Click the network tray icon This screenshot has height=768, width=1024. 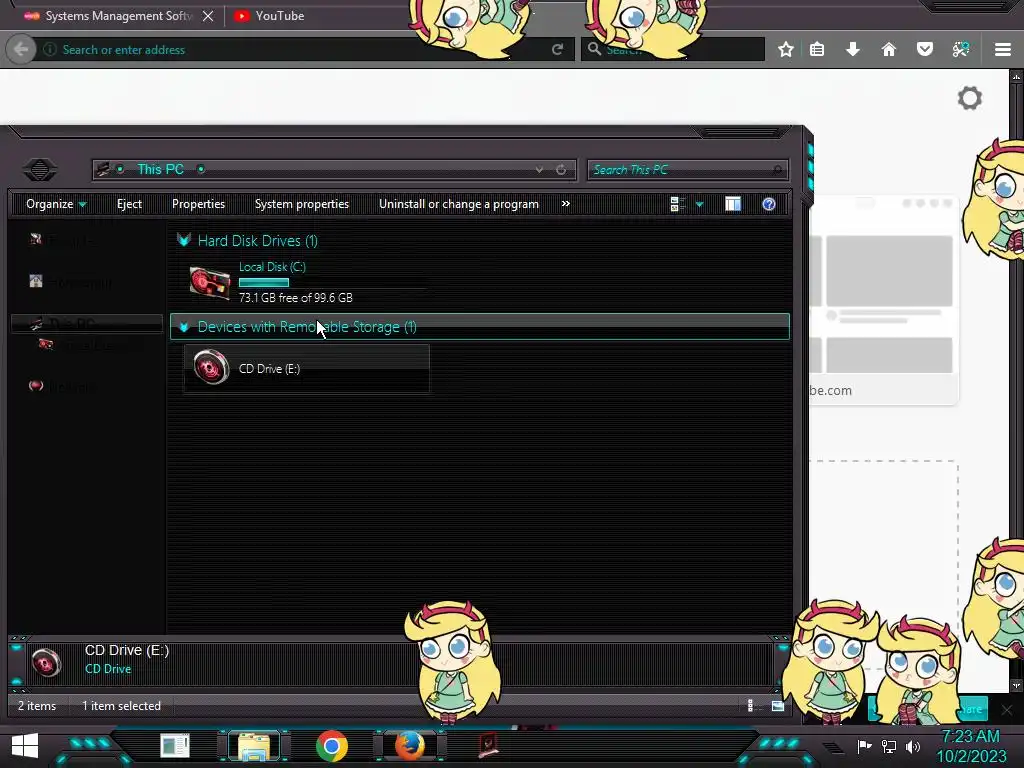(x=889, y=746)
